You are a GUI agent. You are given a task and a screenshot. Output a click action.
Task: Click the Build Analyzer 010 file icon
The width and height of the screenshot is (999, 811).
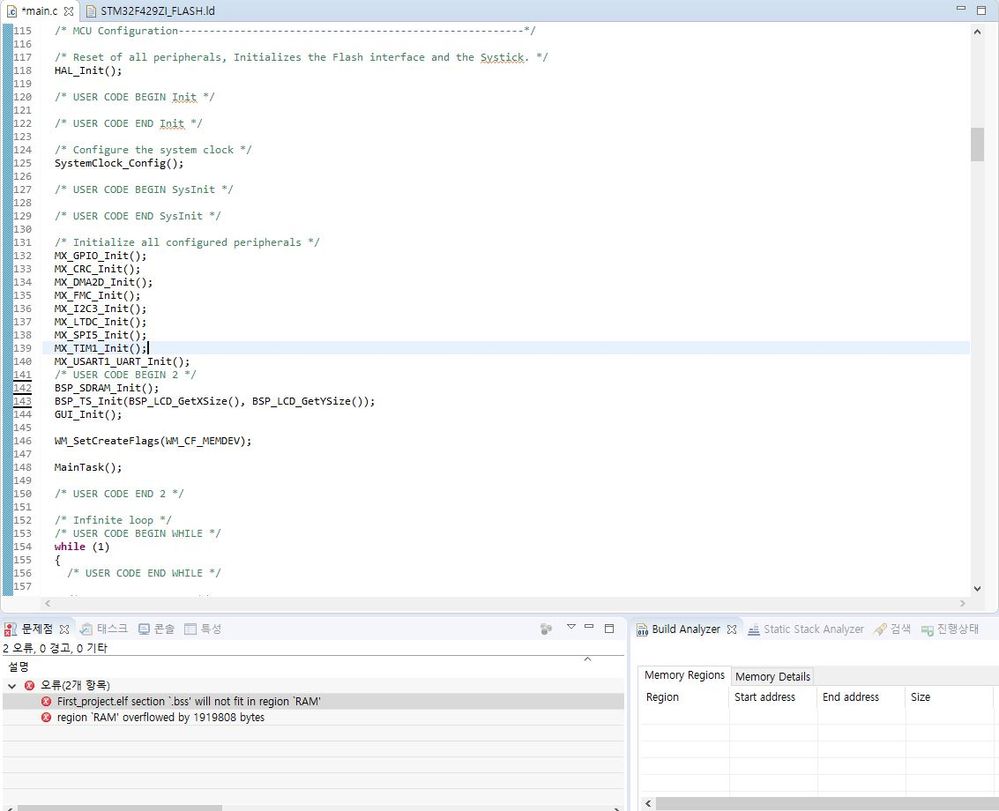(642, 629)
